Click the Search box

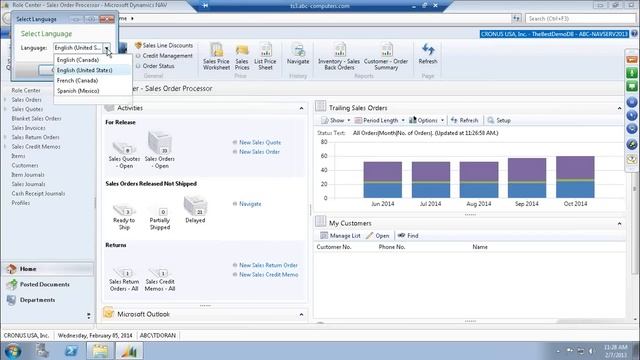pyautogui.click(x=580, y=18)
